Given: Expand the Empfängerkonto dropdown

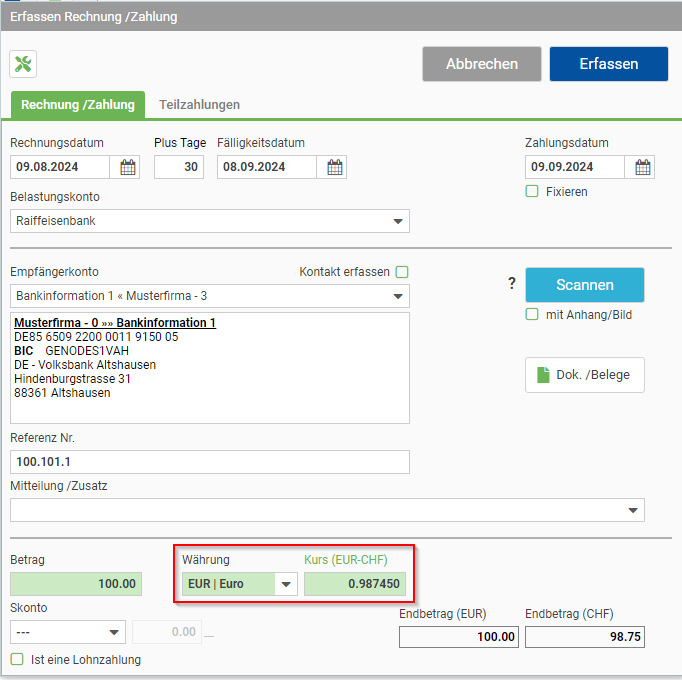Looking at the screenshot, I should pos(210,296).
